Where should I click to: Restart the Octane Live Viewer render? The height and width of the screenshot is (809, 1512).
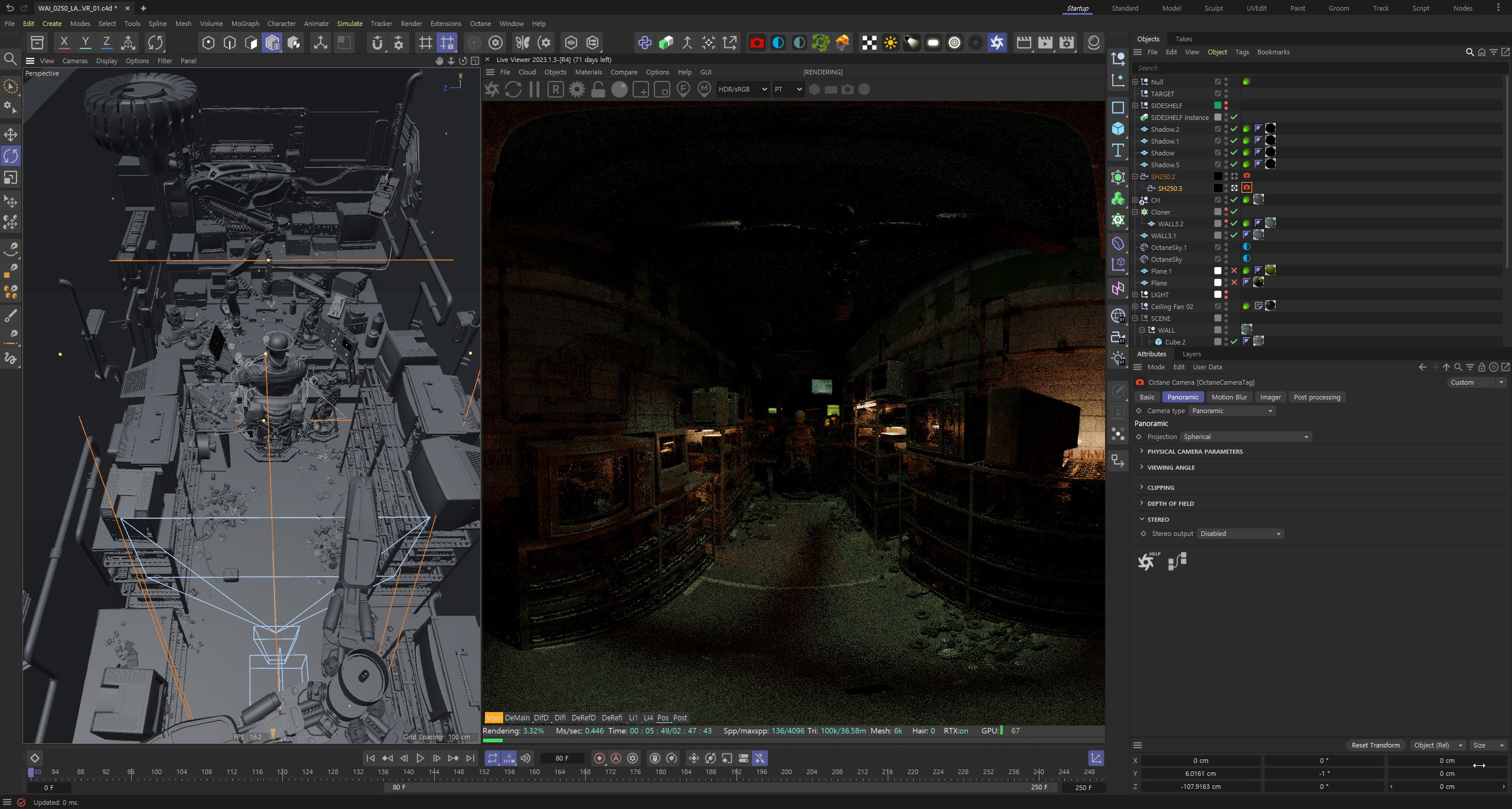513,89
